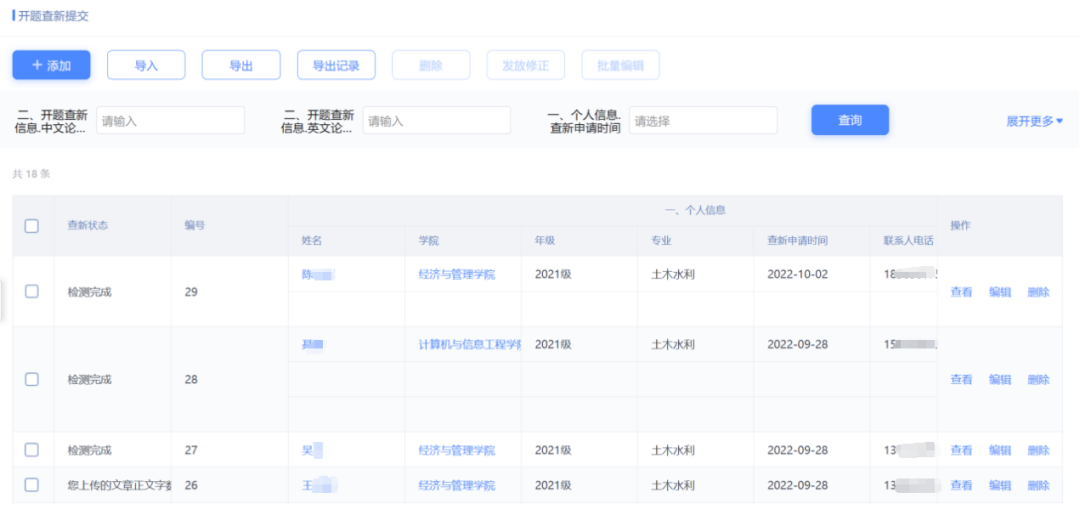This screenshot has height=515, width=1080.
Task: Click 编辑 for row 27
Action: point(1000,450)
